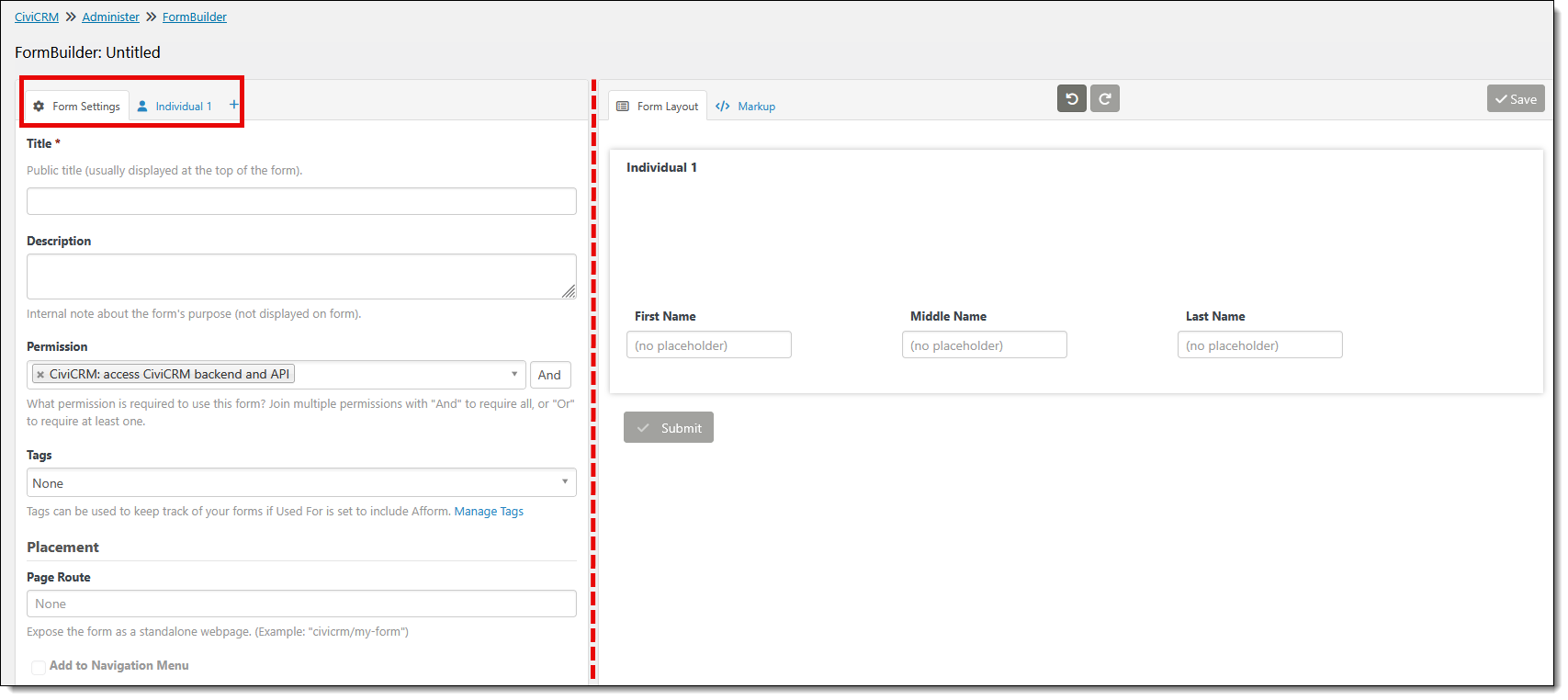The height and width of the screenshot is (700, 1568).
Task: Select the Form Layout tab
Action: coord(658,107)
